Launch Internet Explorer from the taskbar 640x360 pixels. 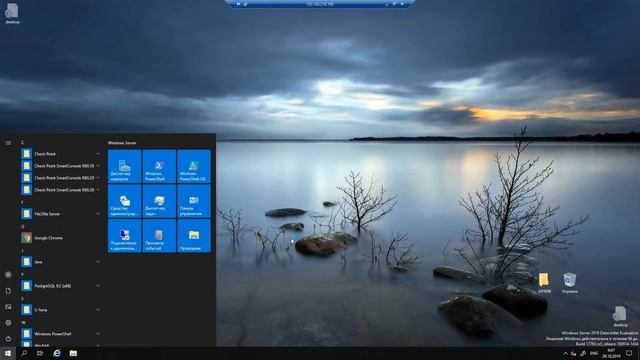click(x=57, y=353)
